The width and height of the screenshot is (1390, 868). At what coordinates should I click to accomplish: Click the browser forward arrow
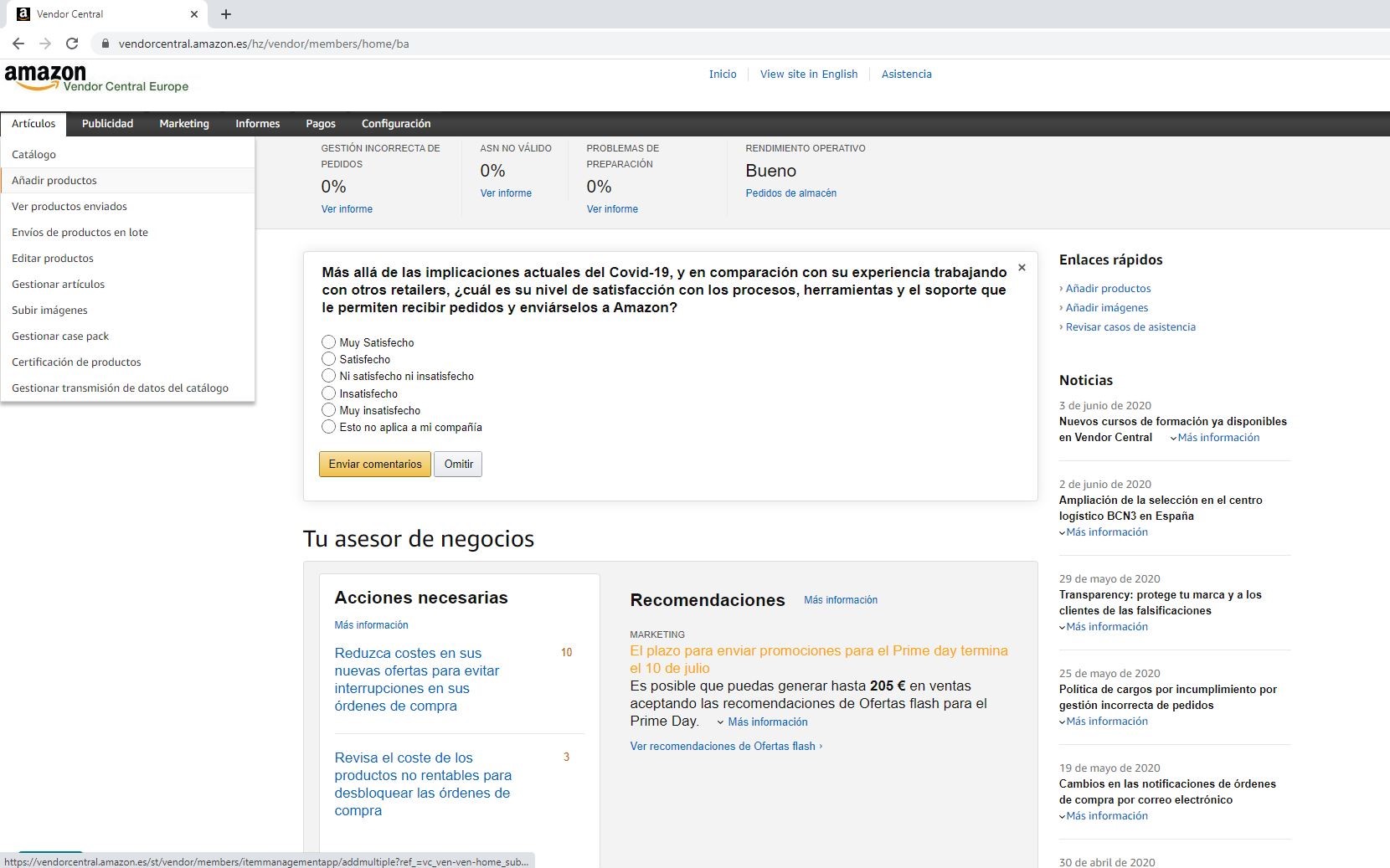[x=45, y=44]
